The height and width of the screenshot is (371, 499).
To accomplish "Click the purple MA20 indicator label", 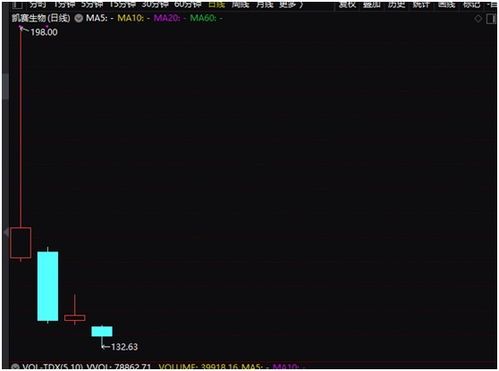I will 170,18.
